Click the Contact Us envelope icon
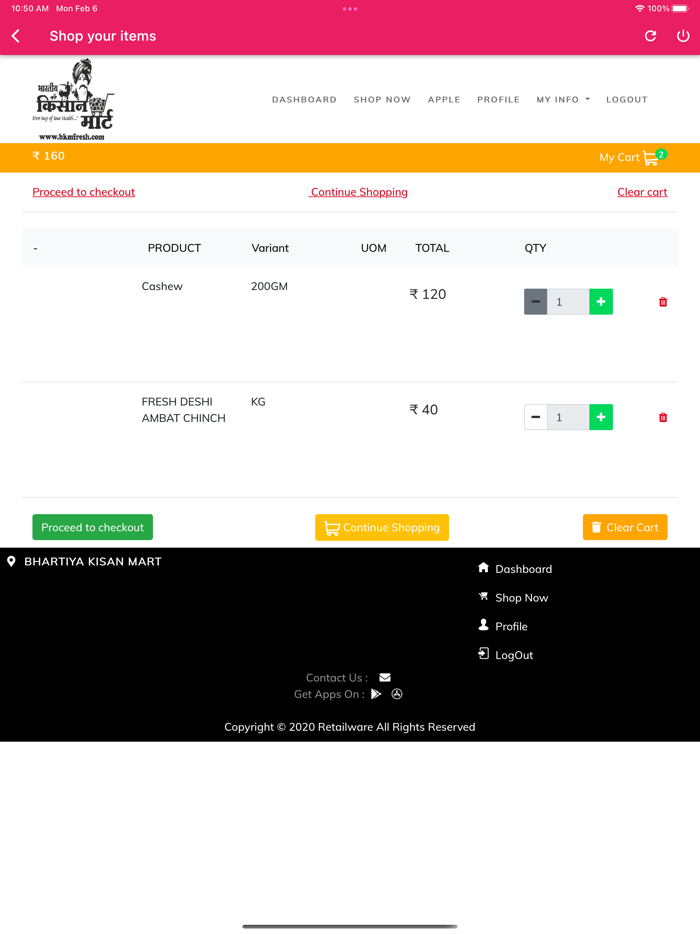This screenshot has height=934, width=700. (385, 677)
